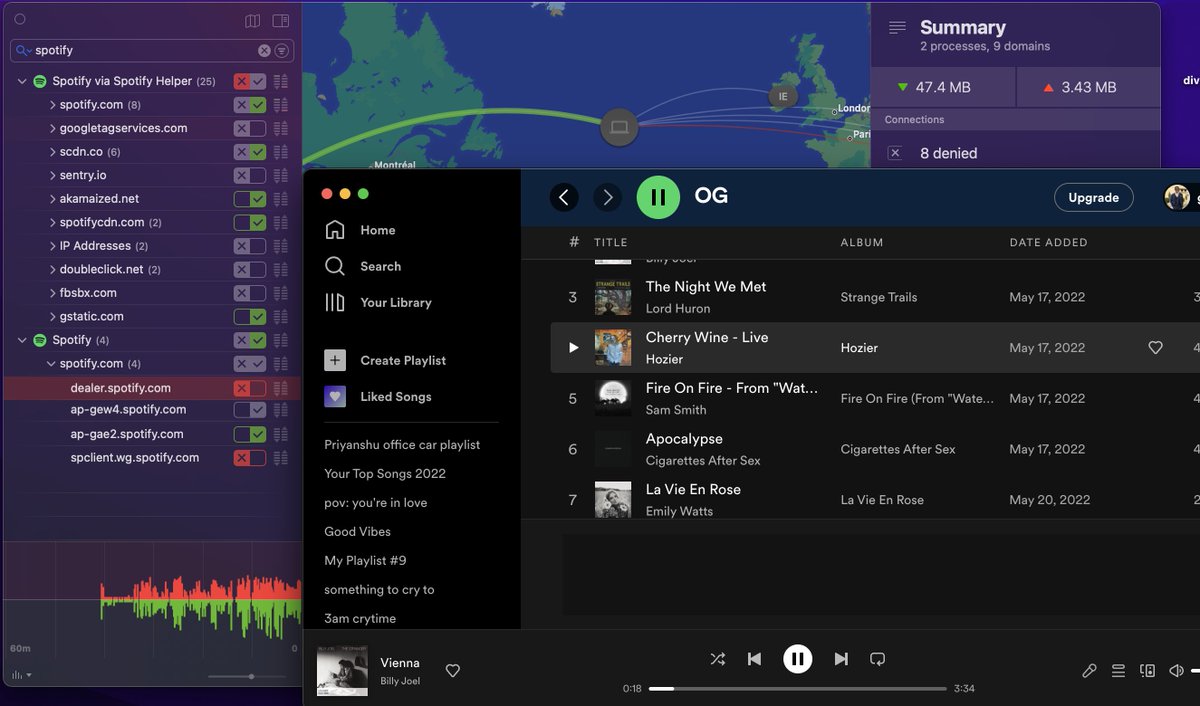Open Lord Huron artist link
Viewport: 1200px width, 706px height.
[678, 309]
